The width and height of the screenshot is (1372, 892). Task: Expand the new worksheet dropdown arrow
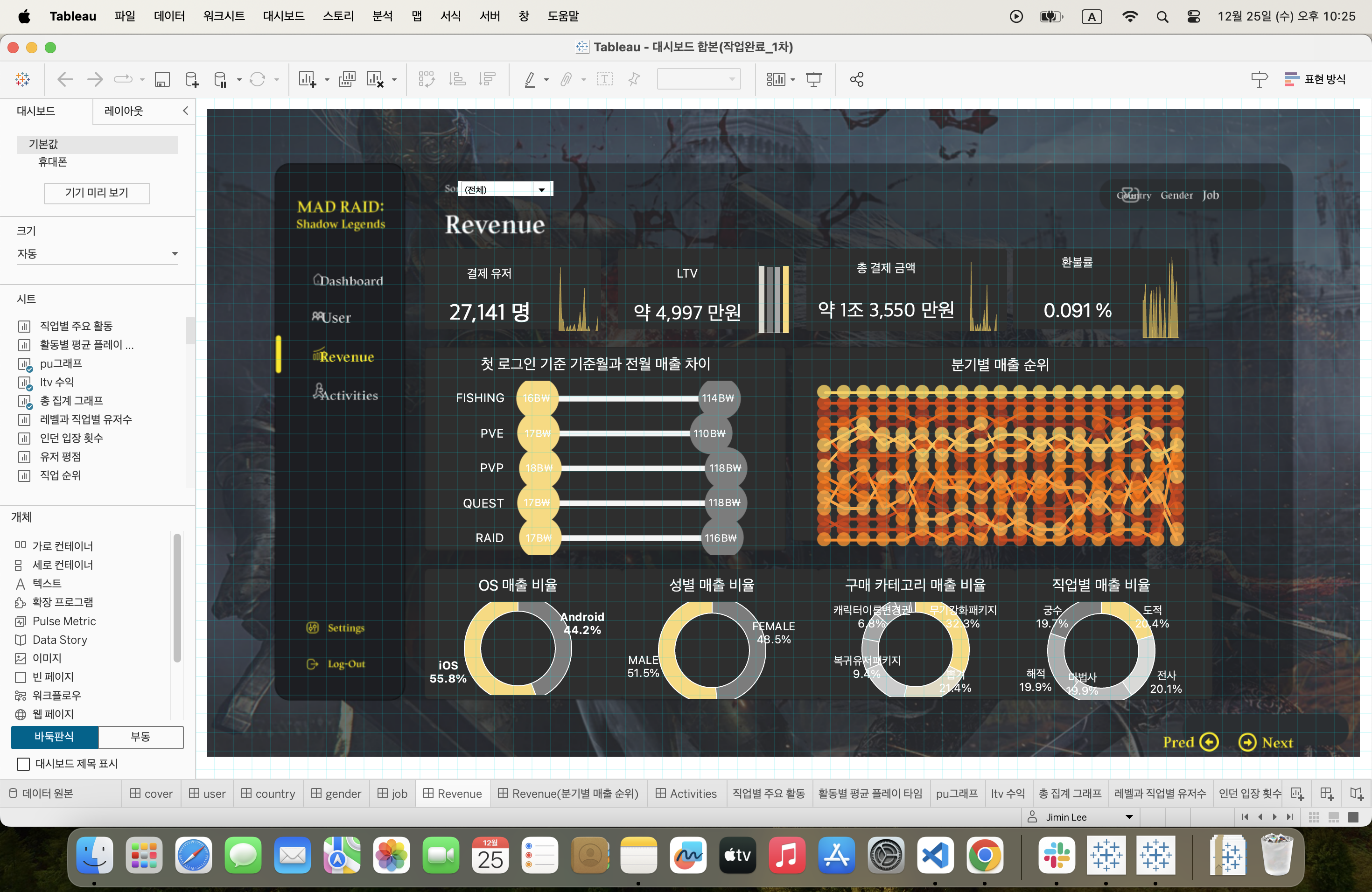pyautogui.click(x=327, y=80)
